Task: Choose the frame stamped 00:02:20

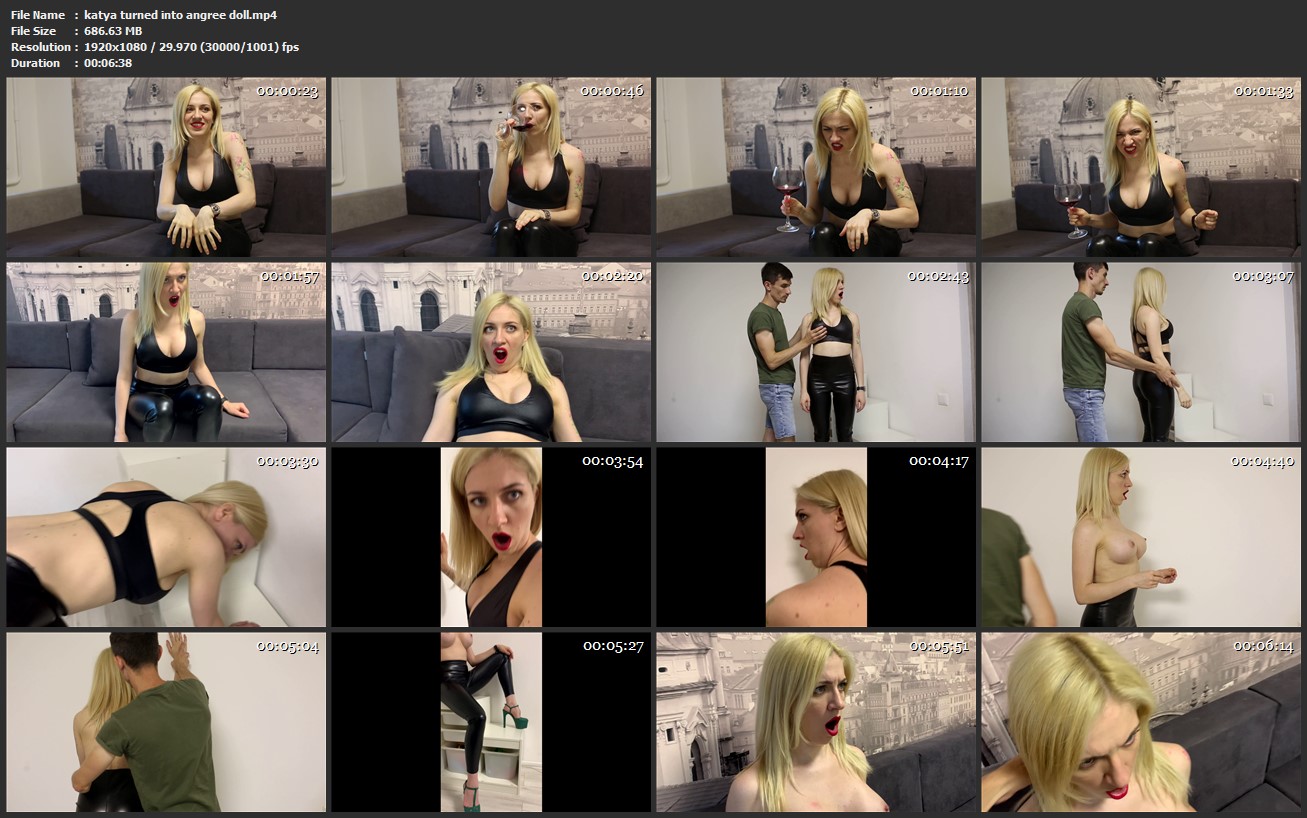Action: click(491, 352)
